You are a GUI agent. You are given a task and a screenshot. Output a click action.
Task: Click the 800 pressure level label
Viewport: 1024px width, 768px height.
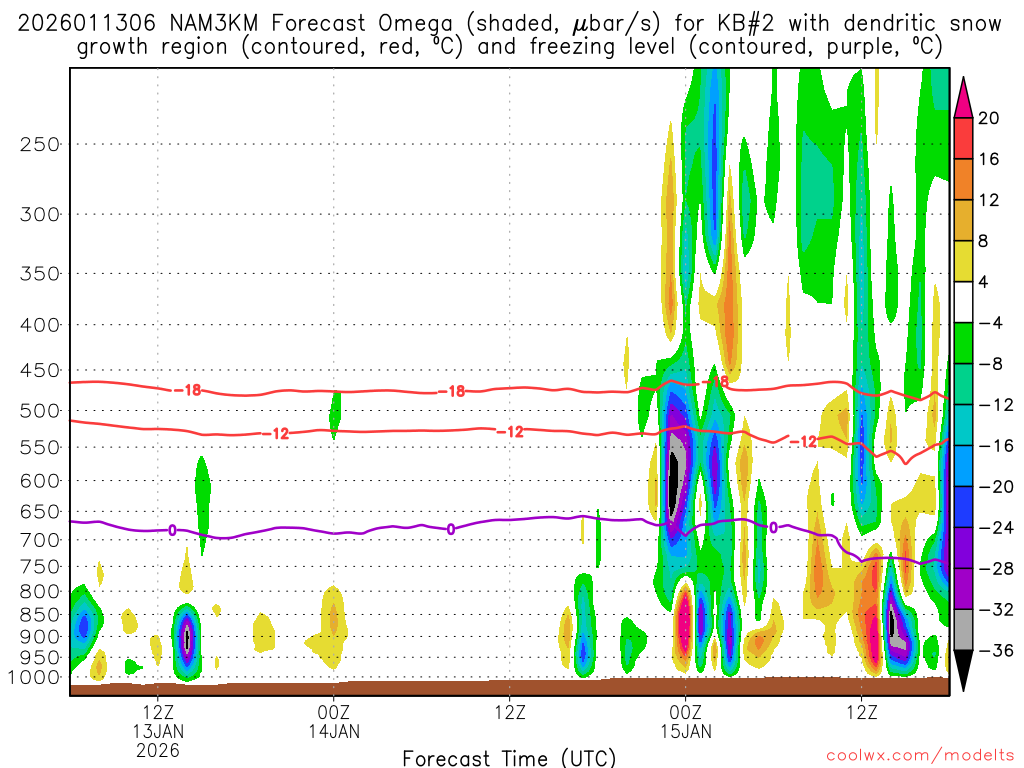pos(40,592)
